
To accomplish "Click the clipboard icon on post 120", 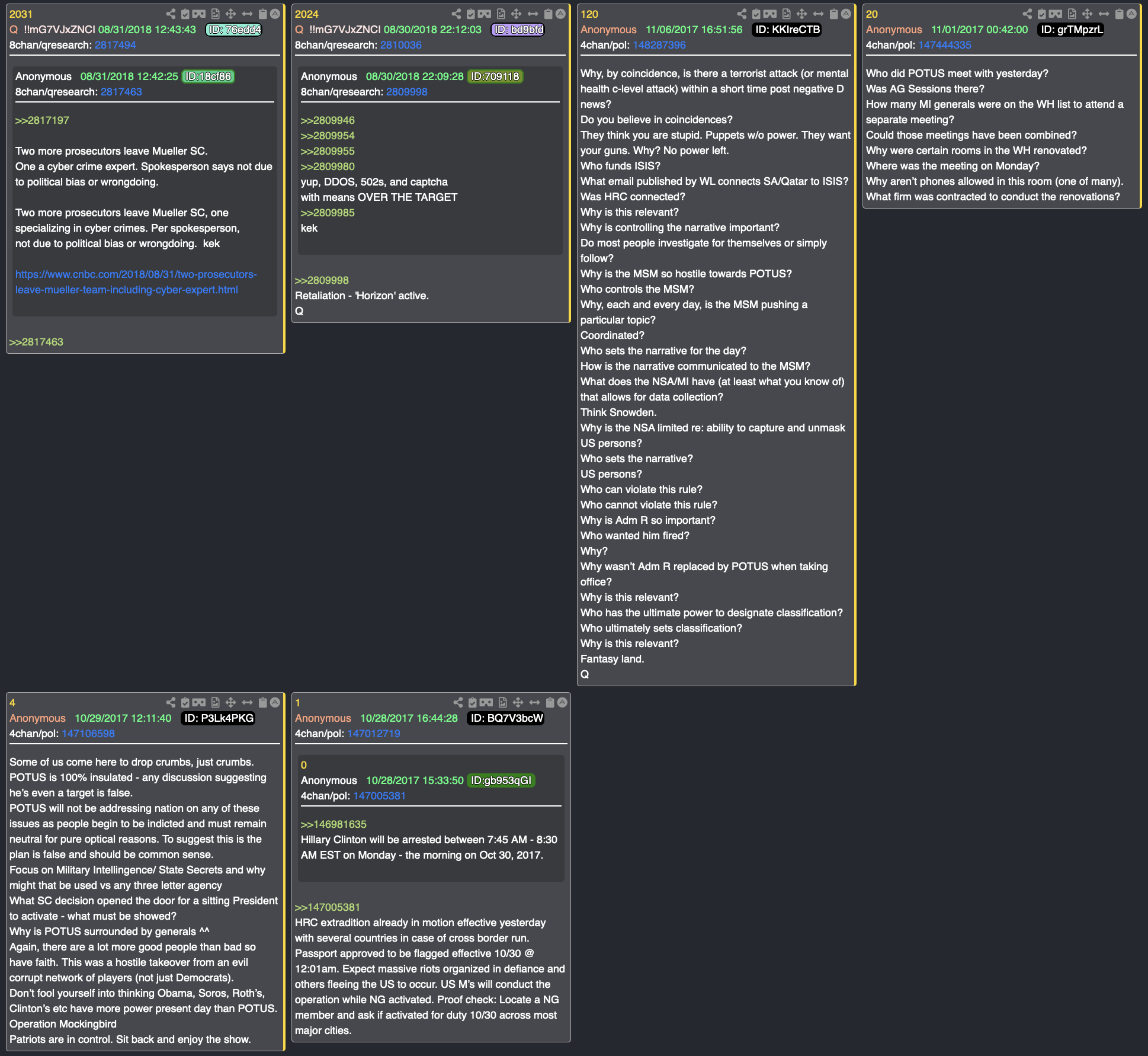I will click(834, 14).
